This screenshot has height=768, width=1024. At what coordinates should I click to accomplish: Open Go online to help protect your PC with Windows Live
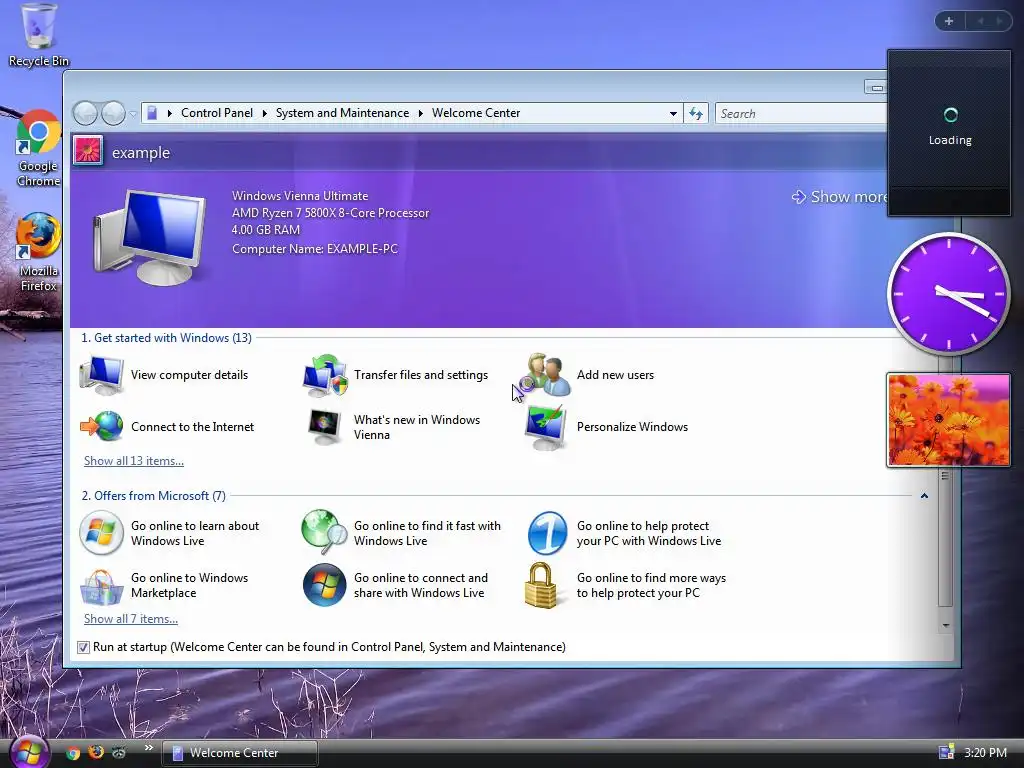[624, 533]
